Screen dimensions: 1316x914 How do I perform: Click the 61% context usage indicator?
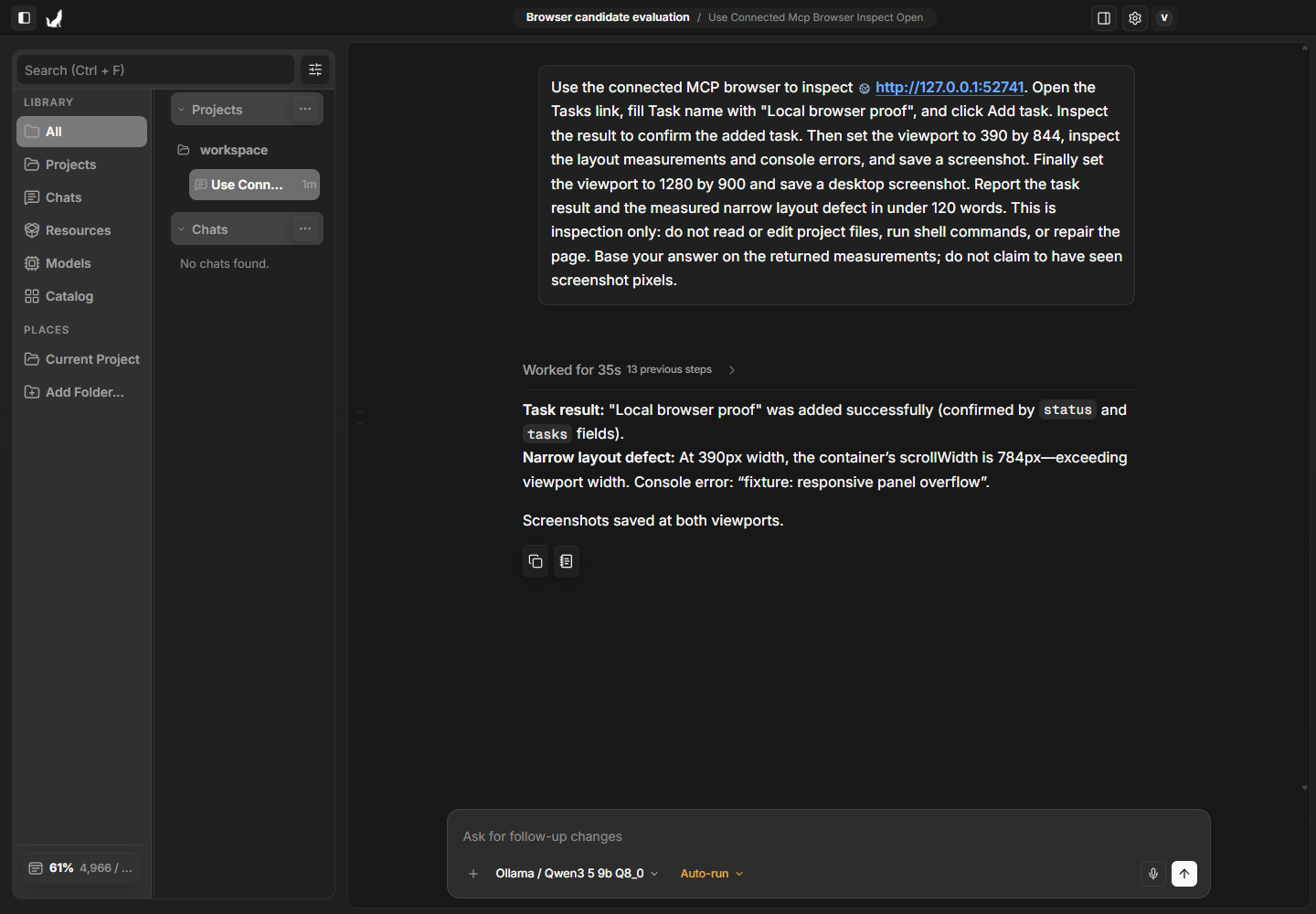tap(81, 868)
